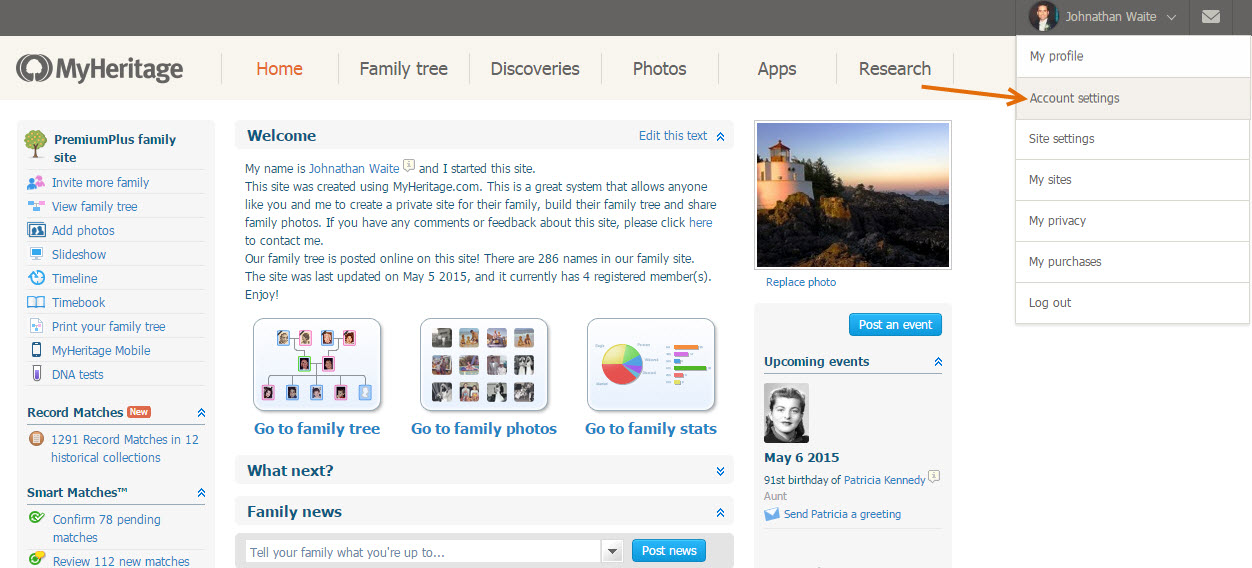Screen dimensions: 1252x568
Task: Expand the What next? section
Action: [x=720, y=471]
